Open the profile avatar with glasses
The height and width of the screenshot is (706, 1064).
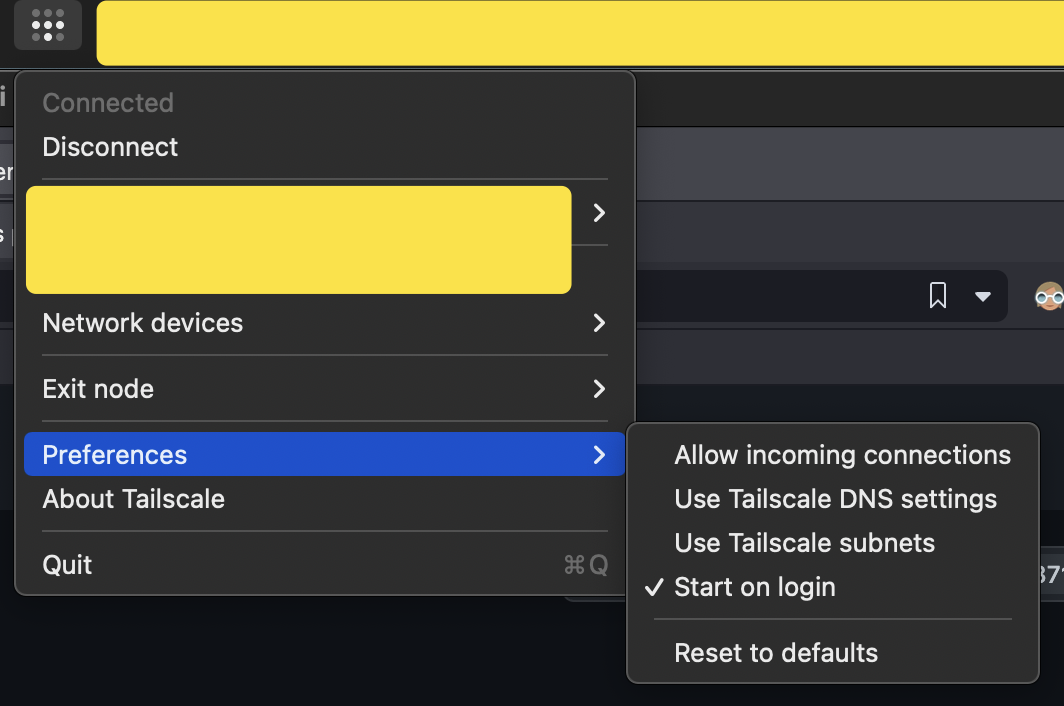pos(1048,296)
